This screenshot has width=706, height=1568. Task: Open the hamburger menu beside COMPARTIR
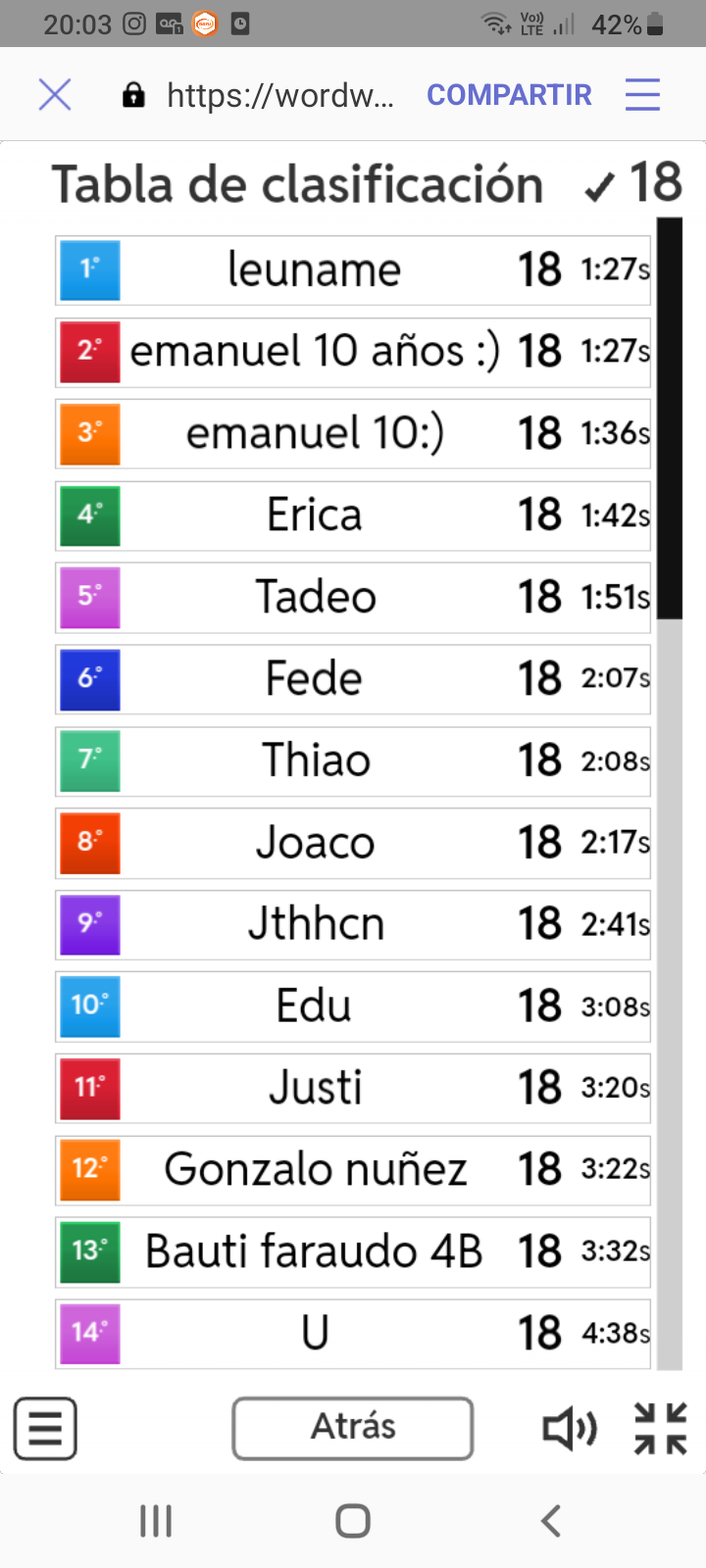point(642,95)
